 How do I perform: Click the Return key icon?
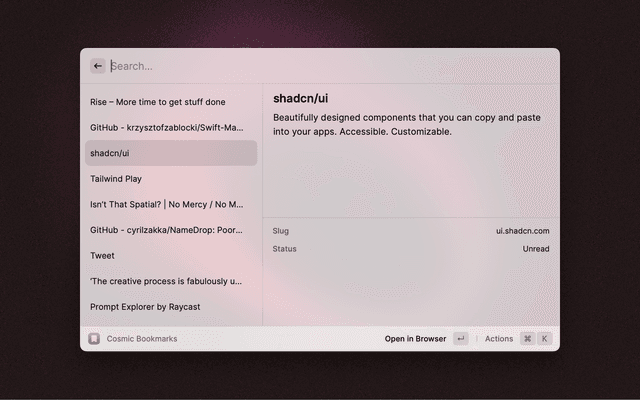[460, 339]
